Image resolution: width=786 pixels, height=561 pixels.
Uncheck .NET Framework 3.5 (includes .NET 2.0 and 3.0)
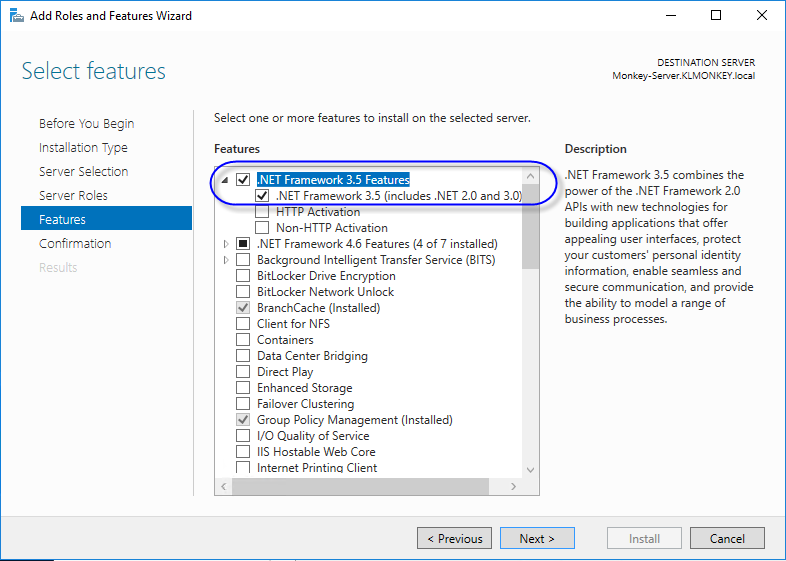click(x=262, y=196)
